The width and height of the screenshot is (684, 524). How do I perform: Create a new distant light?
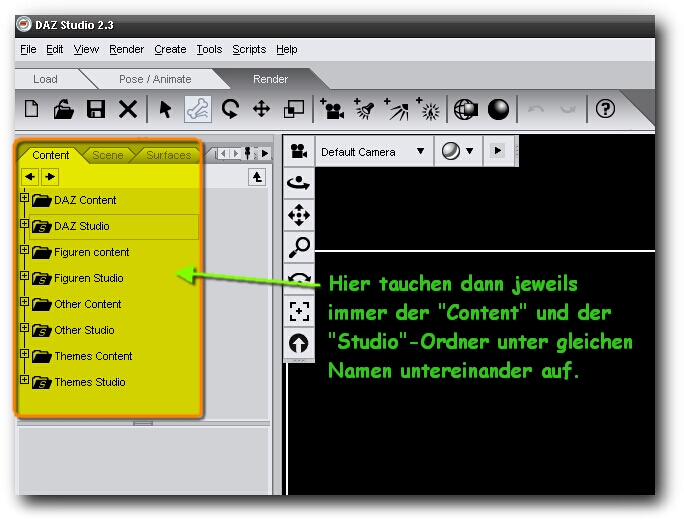[397, 109]
